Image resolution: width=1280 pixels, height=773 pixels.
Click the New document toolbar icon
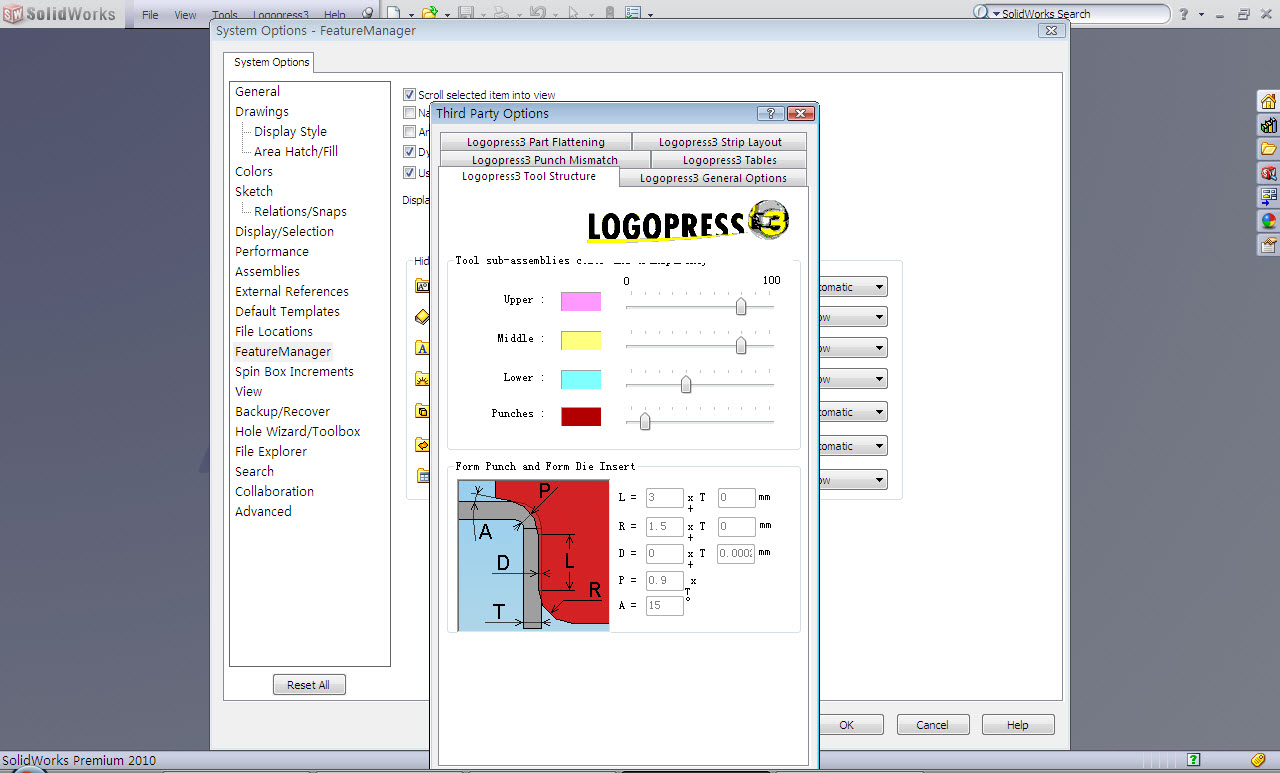[394, 14]
